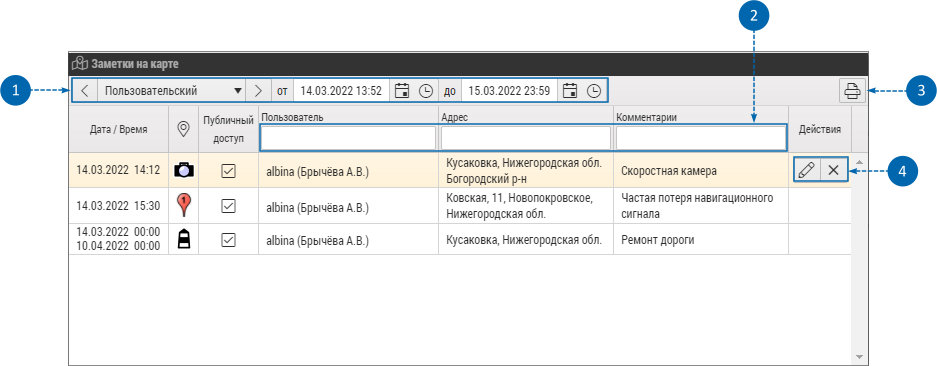Open the calendar picker for the end date
Image resolution: width=937 pixels, height=366 pixels.
(x=571, y=91)
